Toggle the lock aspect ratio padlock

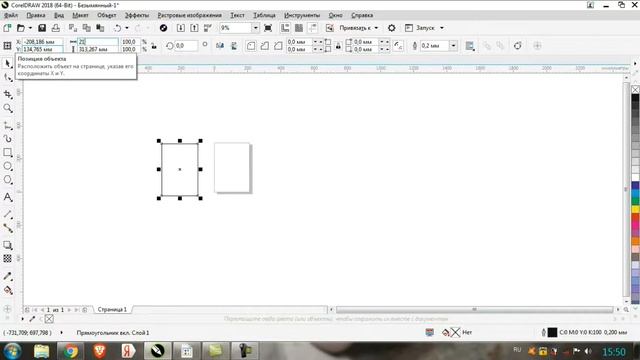point(154,46)
